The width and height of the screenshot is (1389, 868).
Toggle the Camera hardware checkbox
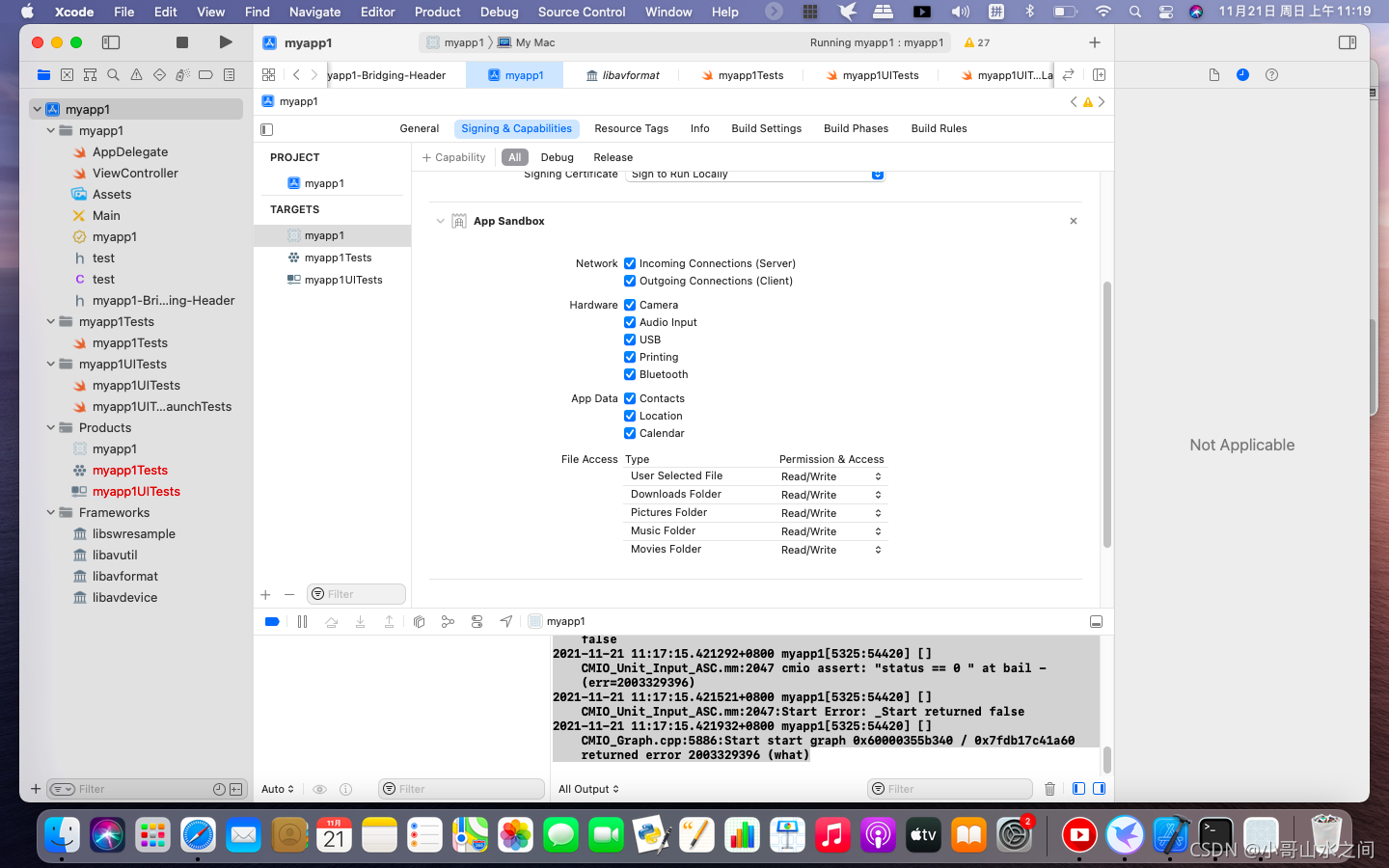click(x=630, y=305)
